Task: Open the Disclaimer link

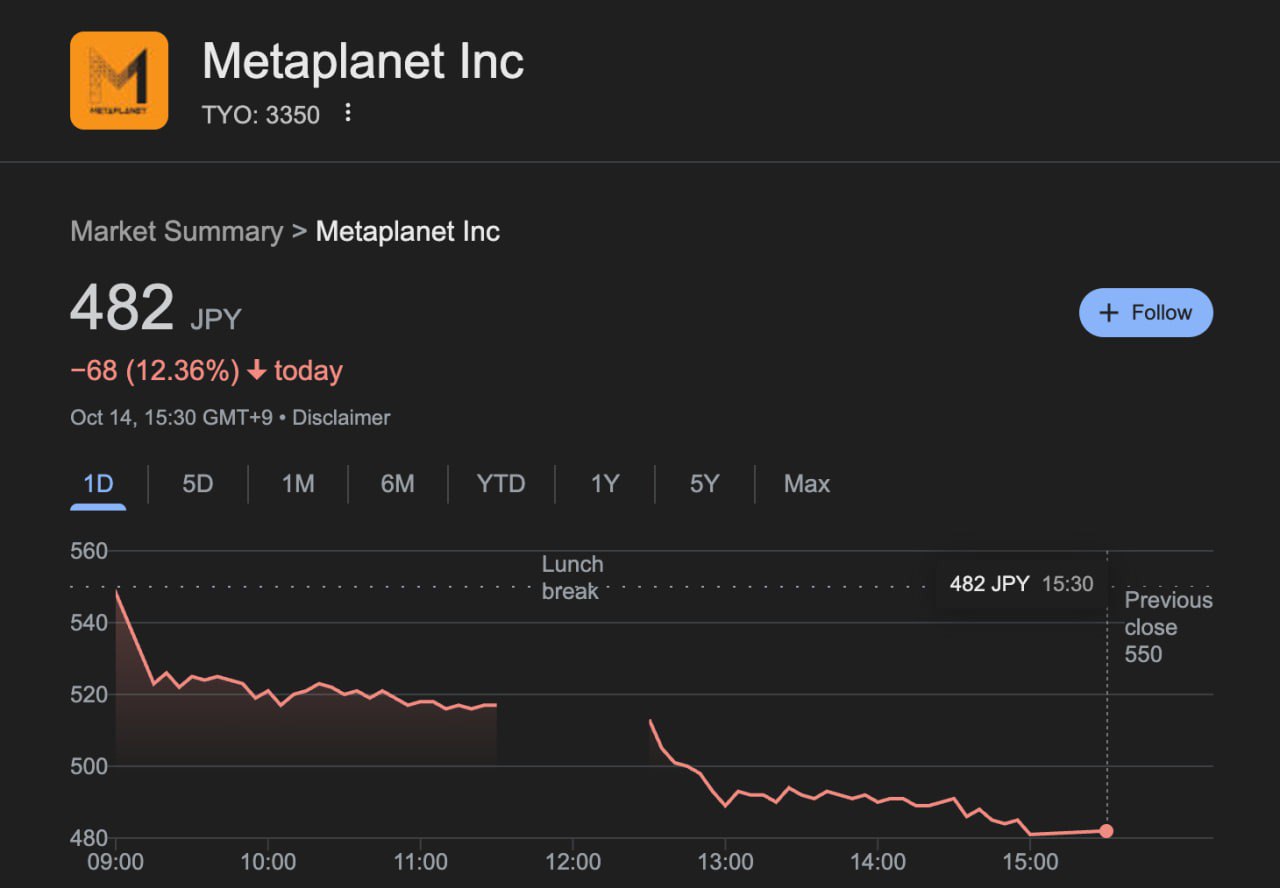Action: (x=341, y=417)
